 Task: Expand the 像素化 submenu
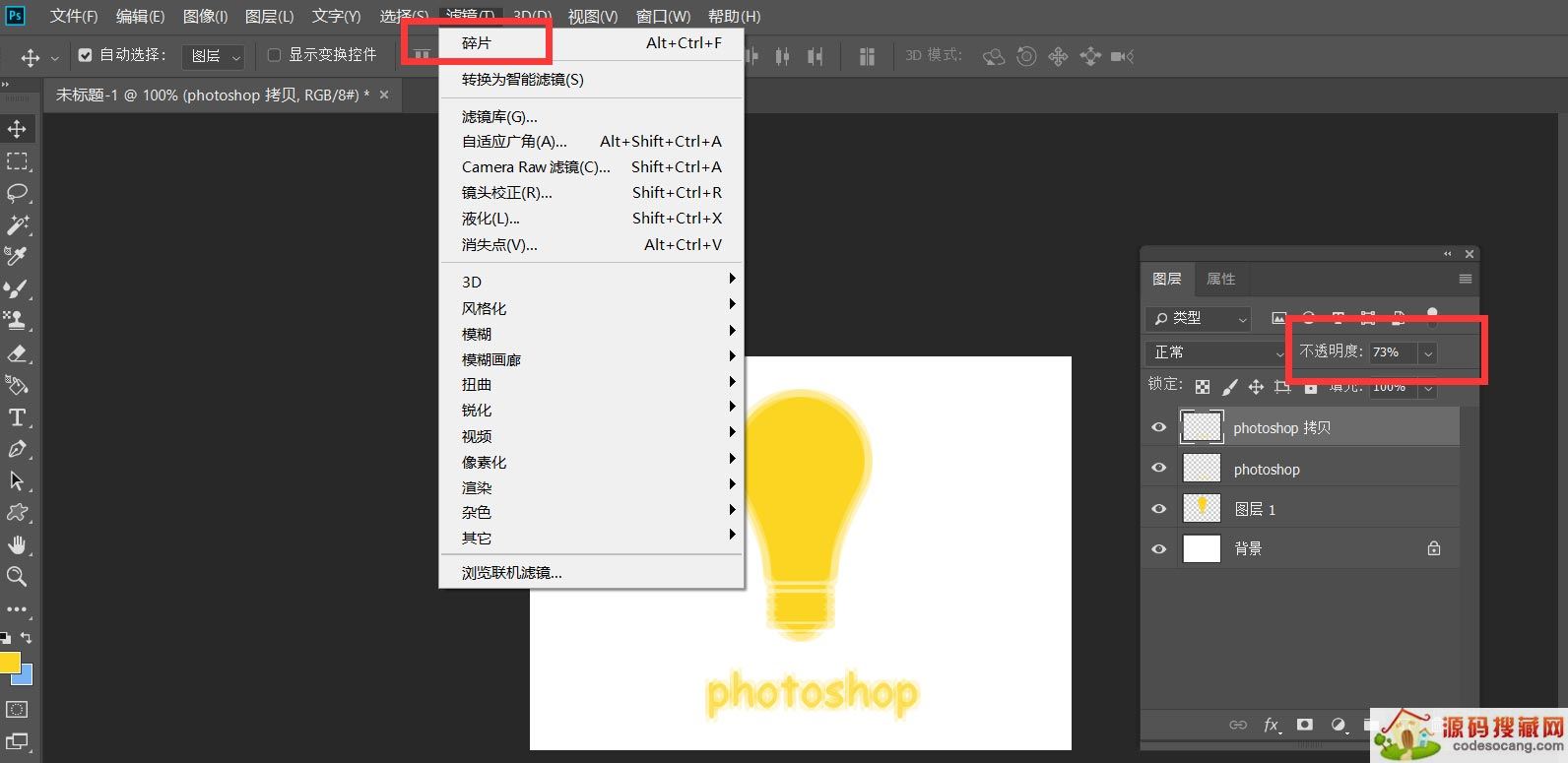click(591, 462)
